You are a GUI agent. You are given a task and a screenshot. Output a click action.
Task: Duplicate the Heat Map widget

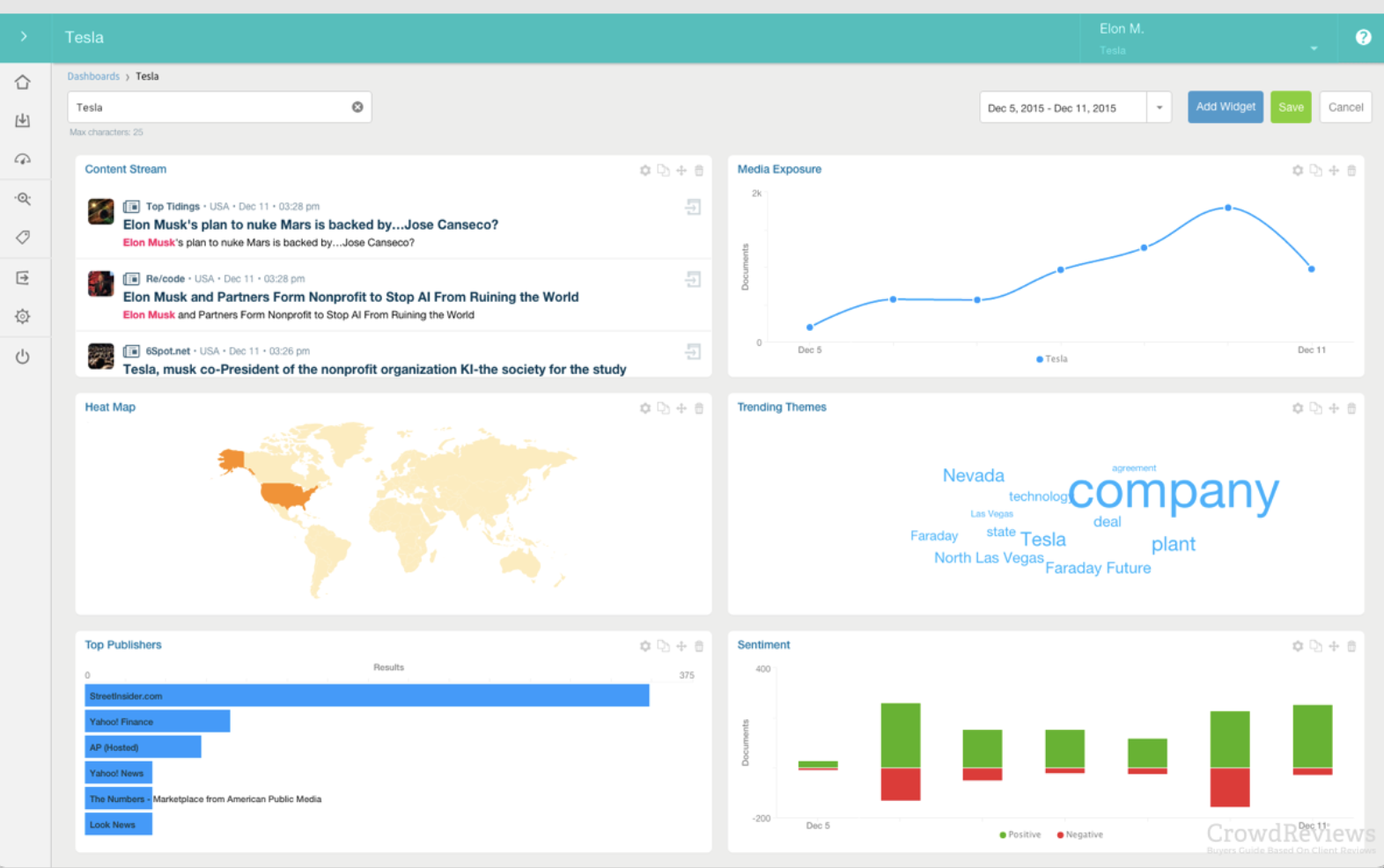point(663,408)
